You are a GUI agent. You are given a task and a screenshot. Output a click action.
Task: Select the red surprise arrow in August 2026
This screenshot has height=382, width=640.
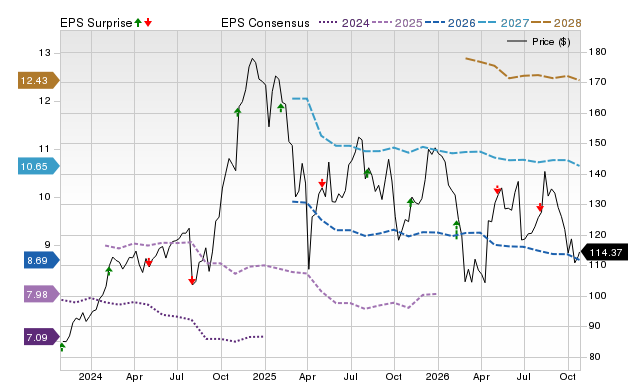point(540,207)
